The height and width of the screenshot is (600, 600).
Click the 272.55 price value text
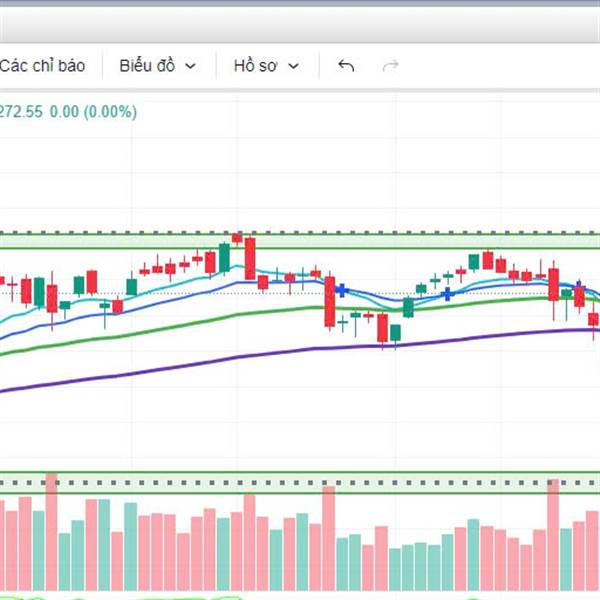[21, 112]
